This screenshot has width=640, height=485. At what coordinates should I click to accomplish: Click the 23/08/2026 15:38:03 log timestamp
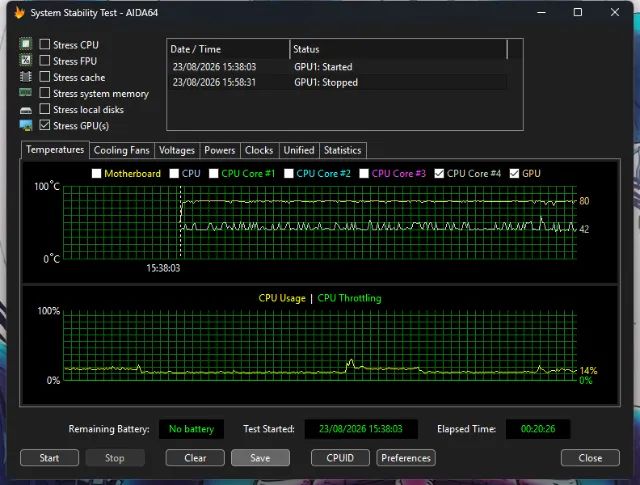214,67
